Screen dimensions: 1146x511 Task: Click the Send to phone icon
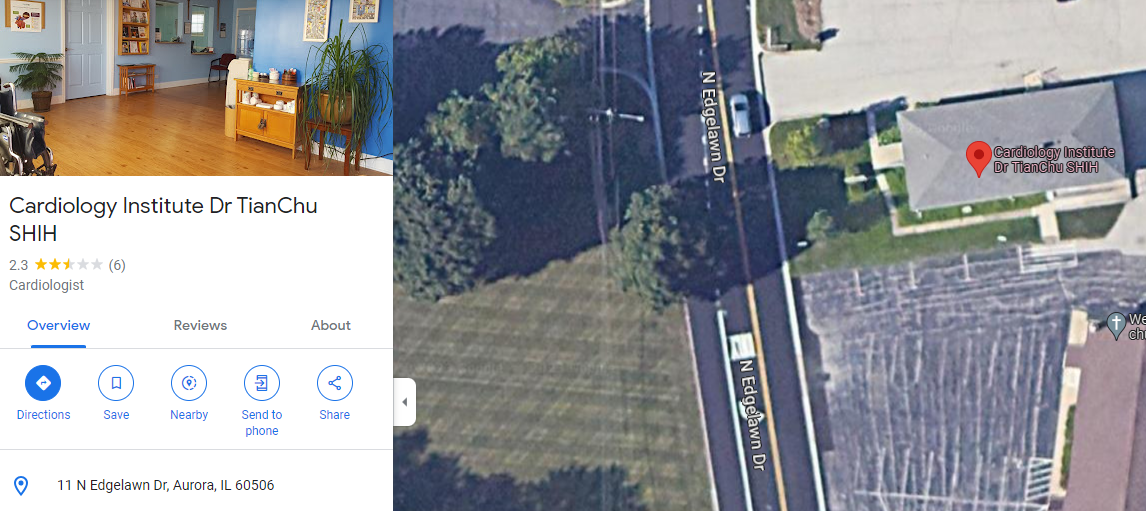(x=262, y=383)
